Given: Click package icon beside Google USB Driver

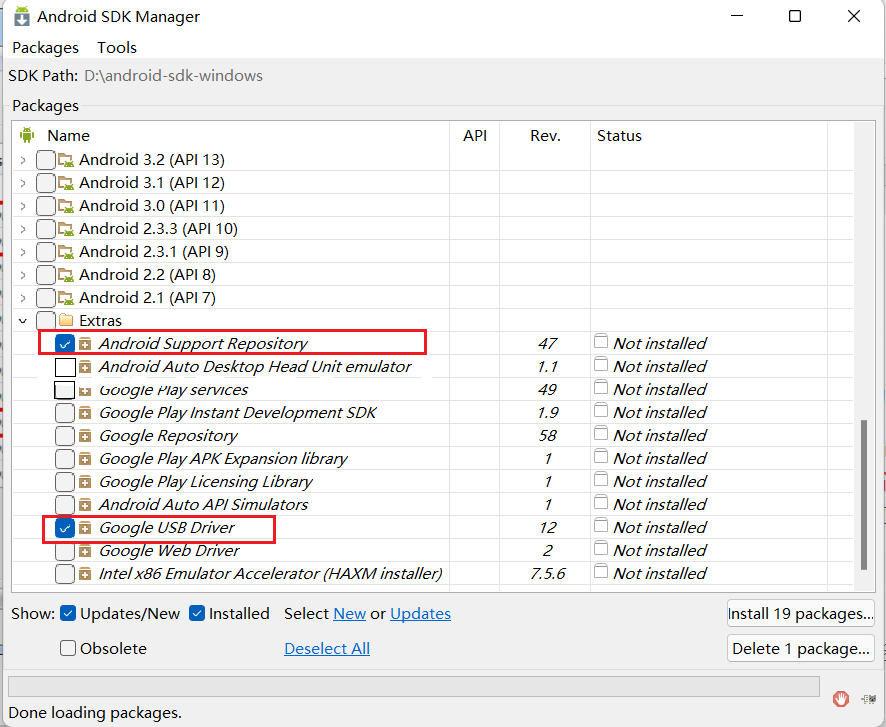Looking at the screenshot, I should [x=85, y=528].
